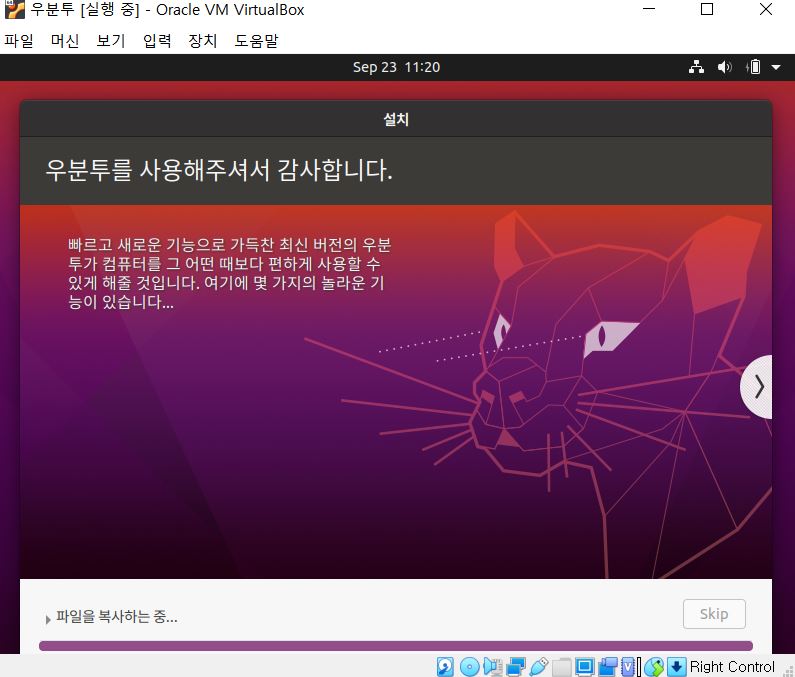This screenshot has width=795, height=677.
Task: Click the audio status icon
Action: [492, 666]
